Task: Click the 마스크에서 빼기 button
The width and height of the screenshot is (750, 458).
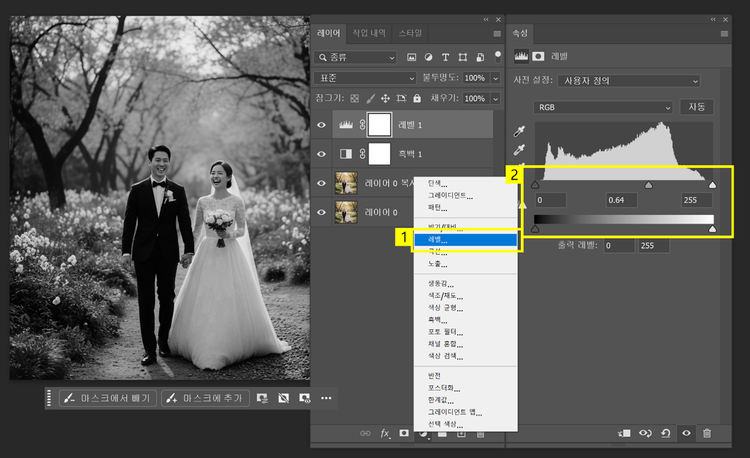Action: coord(108,398)
